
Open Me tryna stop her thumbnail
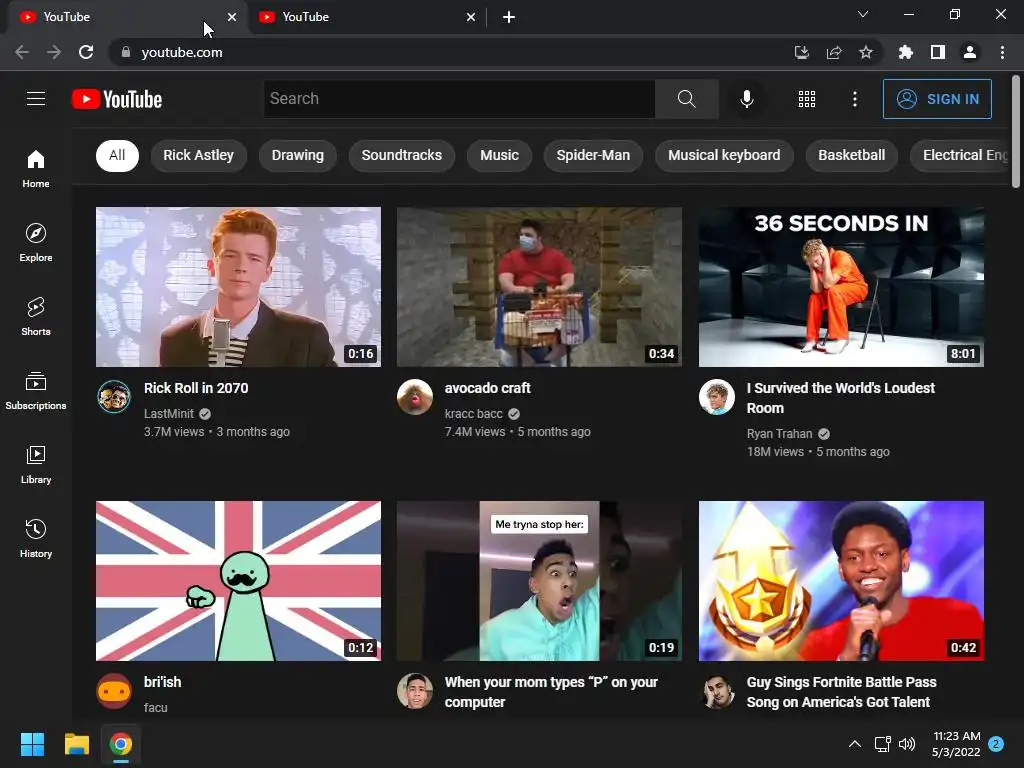point(539,581)
